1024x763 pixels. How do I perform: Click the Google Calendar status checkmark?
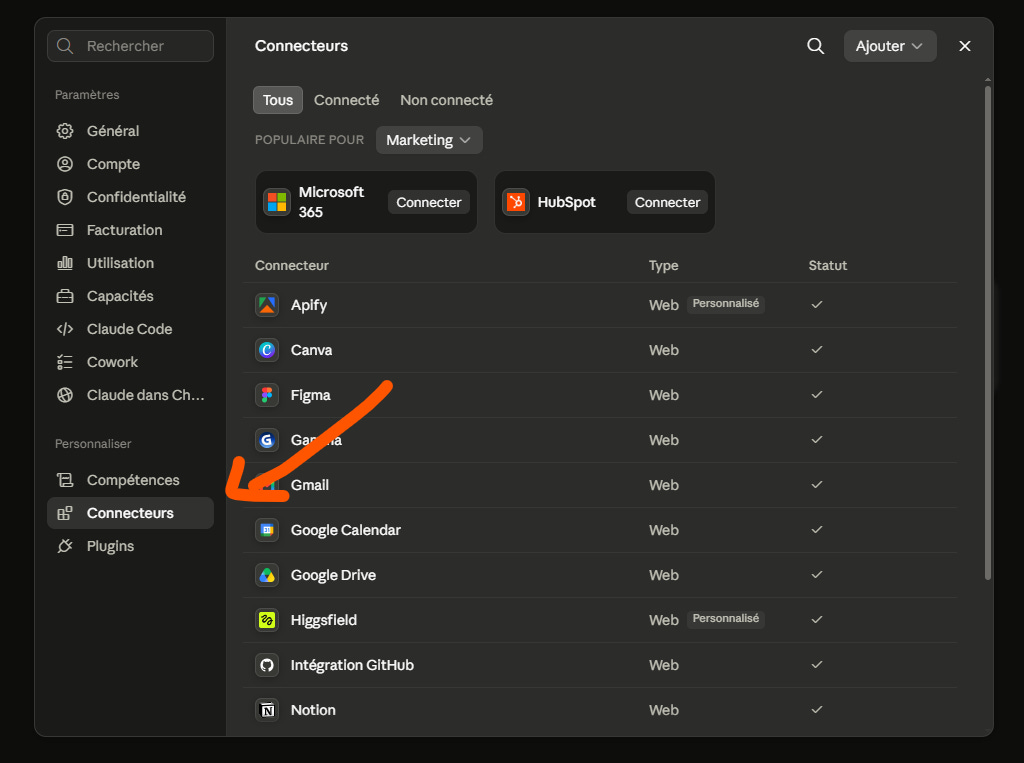point(816,530)
